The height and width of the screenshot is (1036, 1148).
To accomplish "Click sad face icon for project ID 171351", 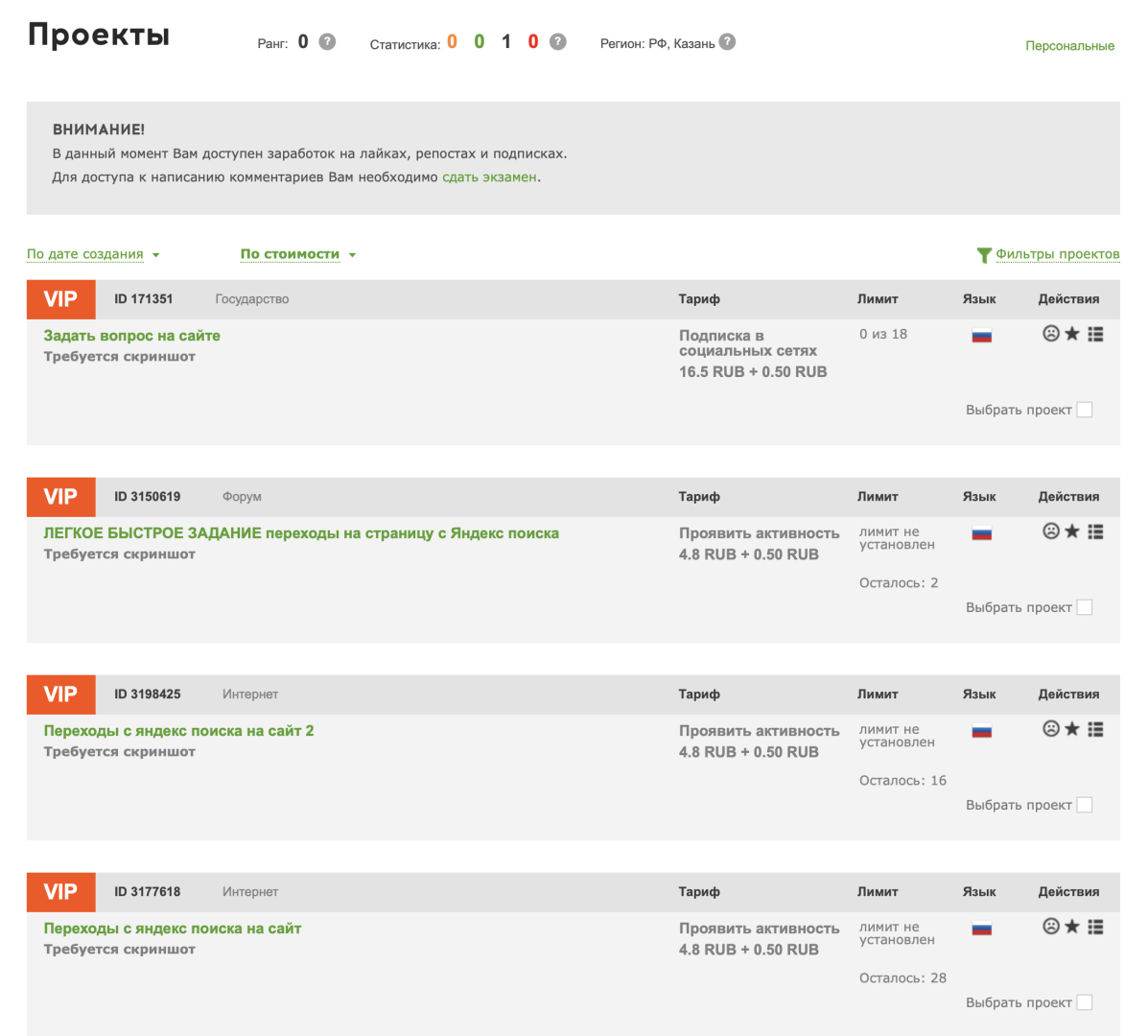I will point(1051,334).
